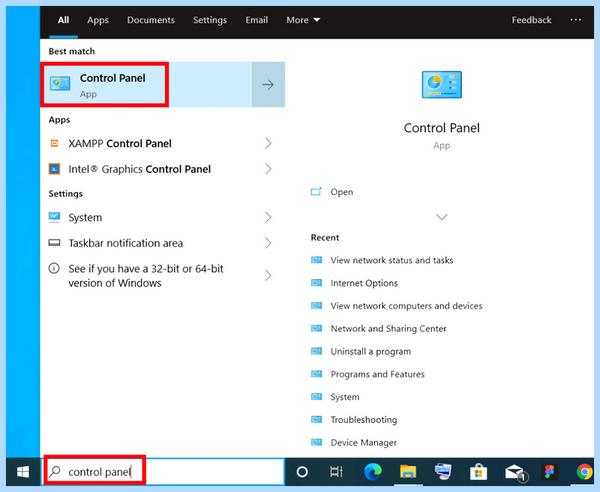Open recent Troubleshooting entry
The width and height of the screenshot is (600, 492).
[x=364, y=420]
